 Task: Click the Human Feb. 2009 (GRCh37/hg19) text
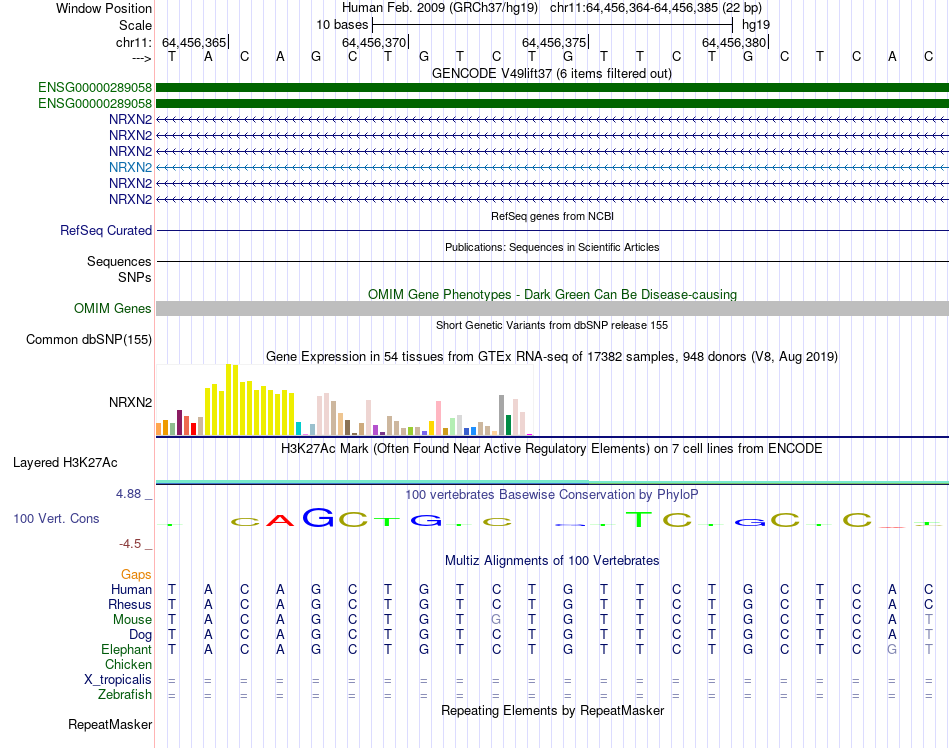click(440, 8)
